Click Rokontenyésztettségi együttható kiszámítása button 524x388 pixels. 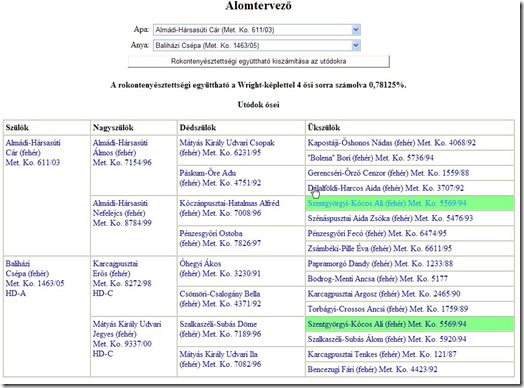coord(259,61)
